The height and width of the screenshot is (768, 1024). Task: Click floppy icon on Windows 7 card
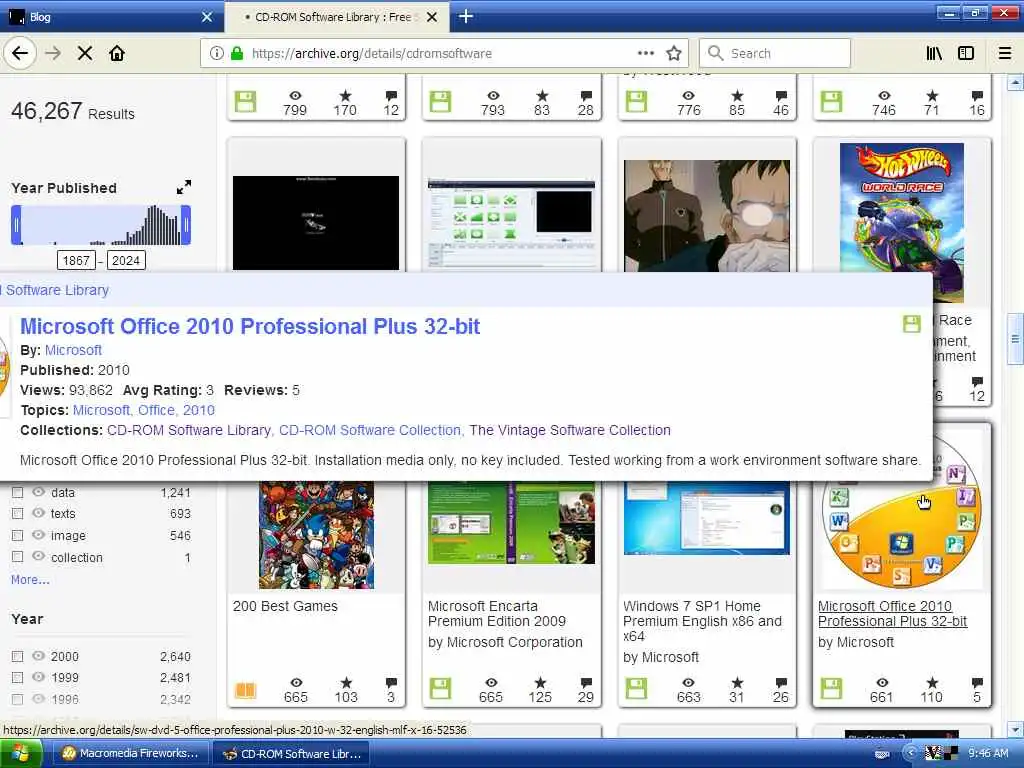point(636,689)
